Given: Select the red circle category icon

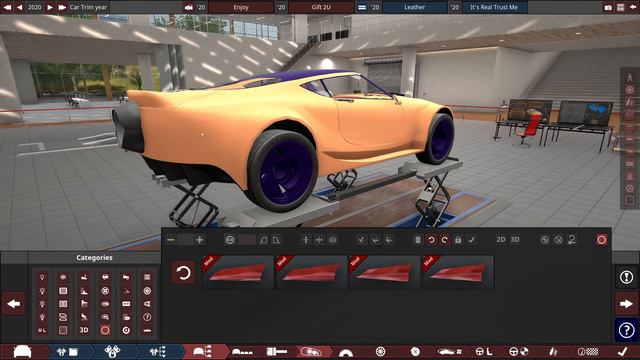Looking at the screenshot, I should (x=105, y=330).
